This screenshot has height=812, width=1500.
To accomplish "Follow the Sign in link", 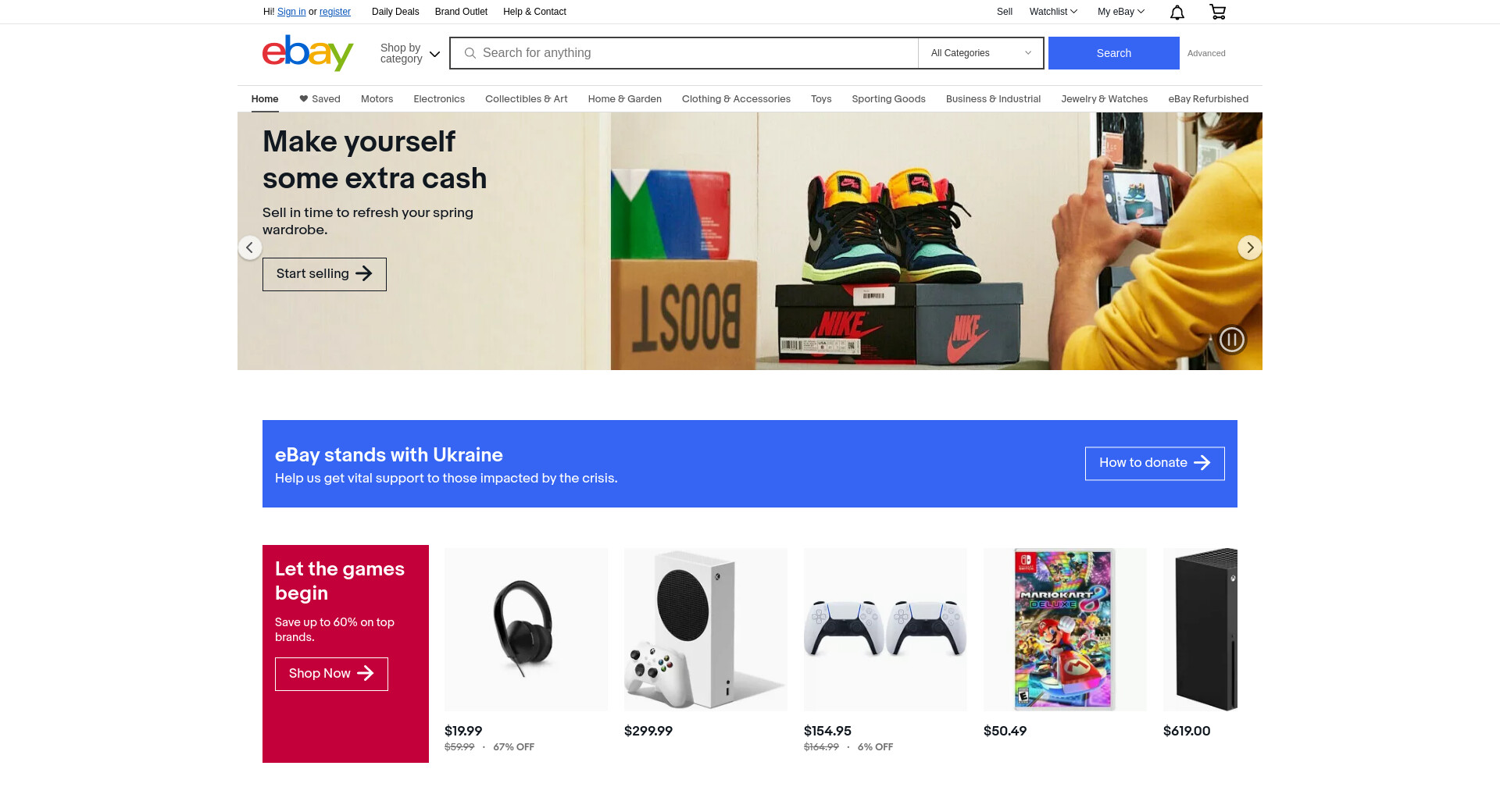I will click(x=291, y=12).
